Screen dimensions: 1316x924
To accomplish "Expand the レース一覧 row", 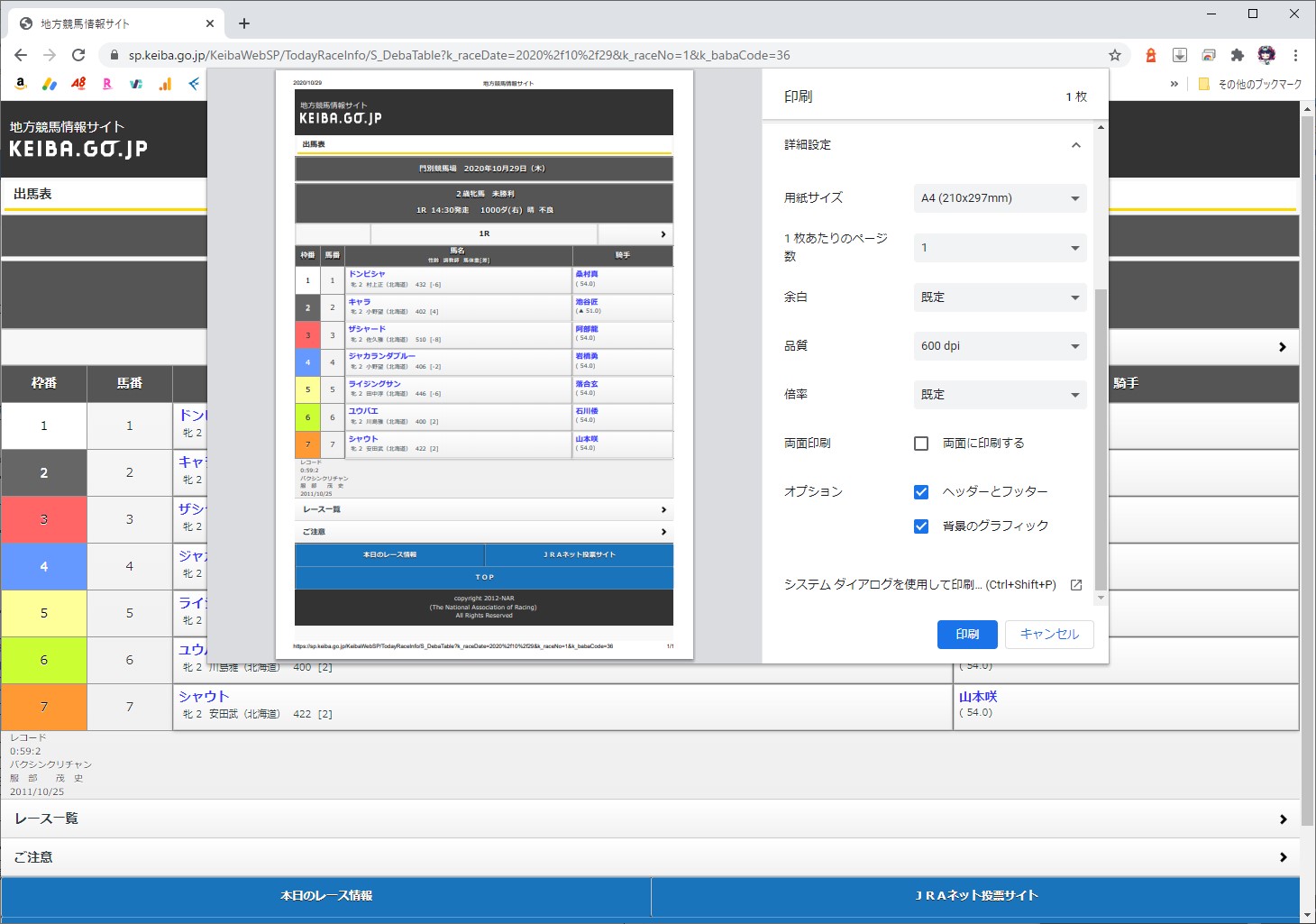I will coord(650,819).
